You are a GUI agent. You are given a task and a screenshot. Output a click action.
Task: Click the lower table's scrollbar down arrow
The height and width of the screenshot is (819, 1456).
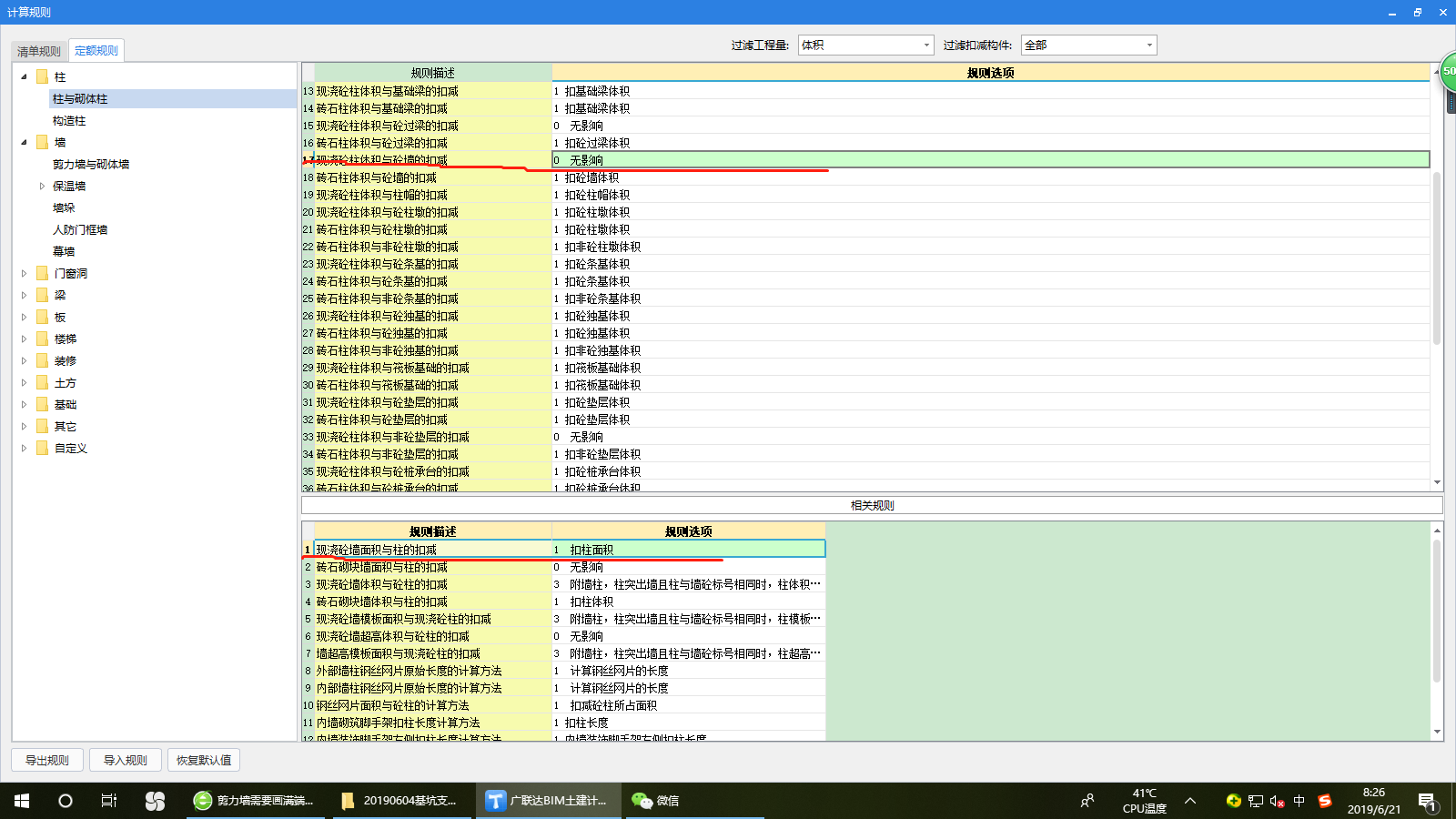1437,732
